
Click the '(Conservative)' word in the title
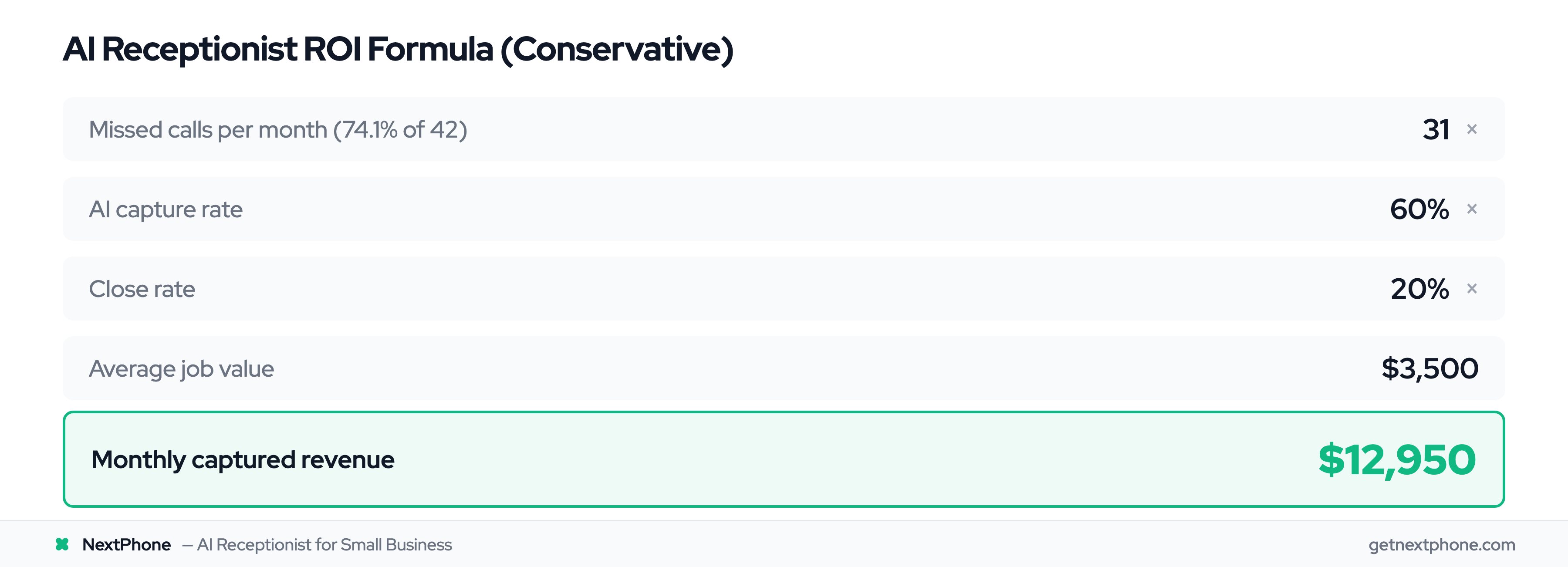(x=617, y=49)
